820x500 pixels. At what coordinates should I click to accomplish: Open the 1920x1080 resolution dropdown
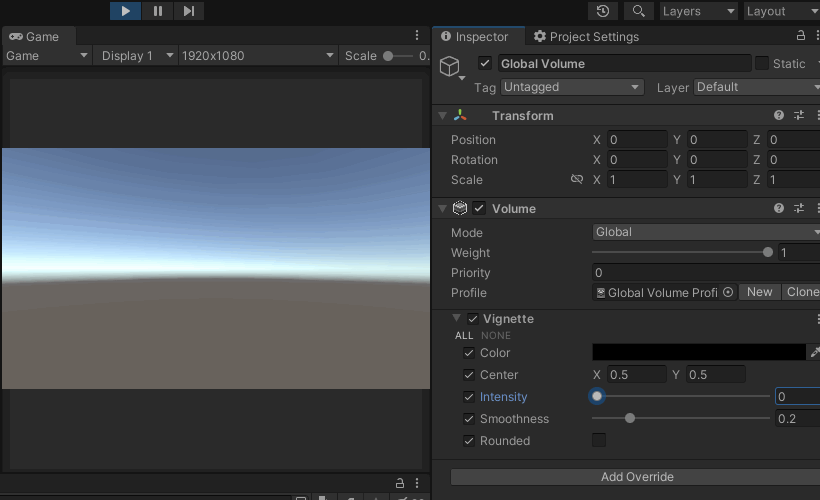[x=257, y=56]
